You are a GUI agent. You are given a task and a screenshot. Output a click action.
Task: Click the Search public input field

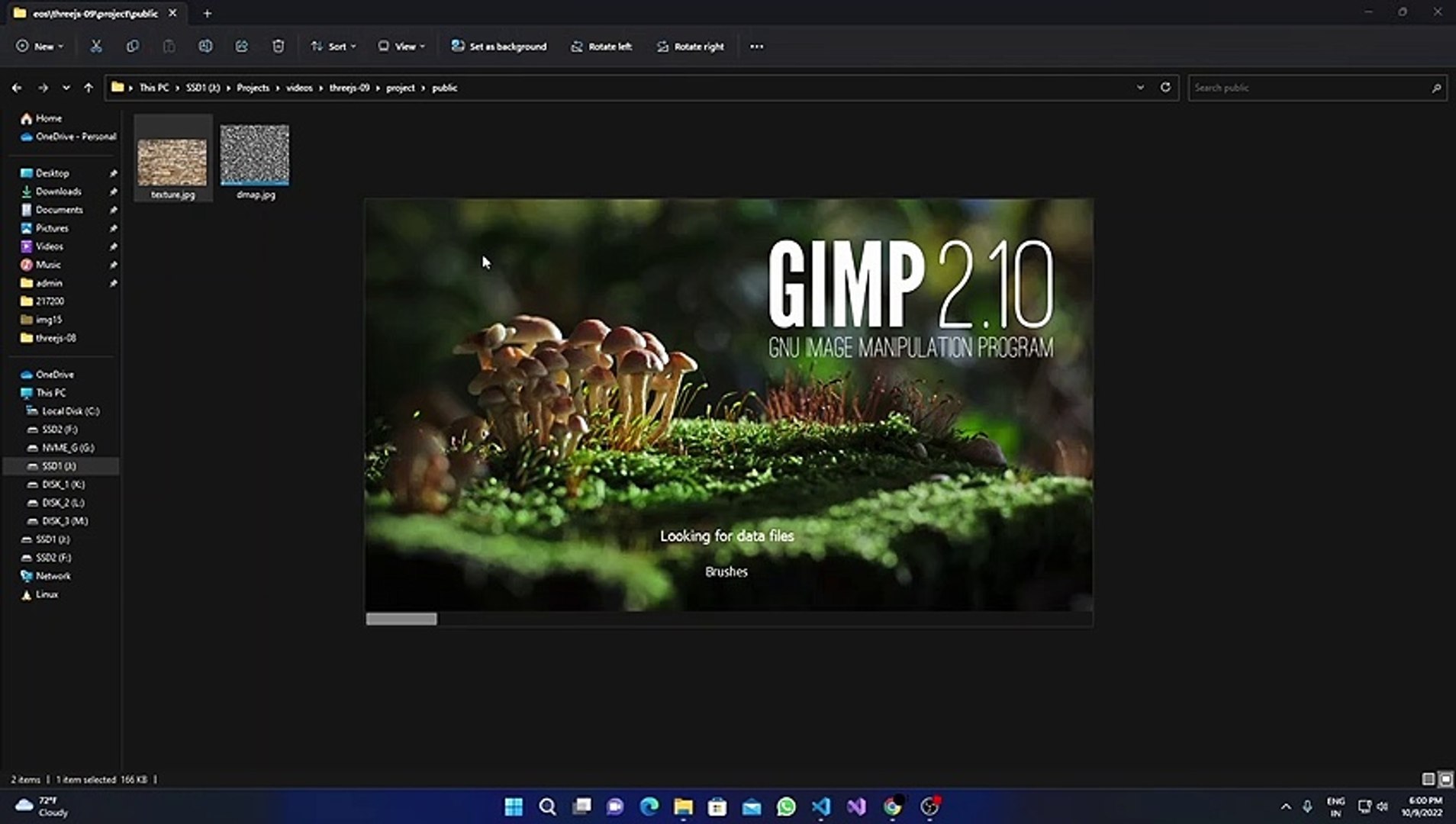(x=1317, y=88)
